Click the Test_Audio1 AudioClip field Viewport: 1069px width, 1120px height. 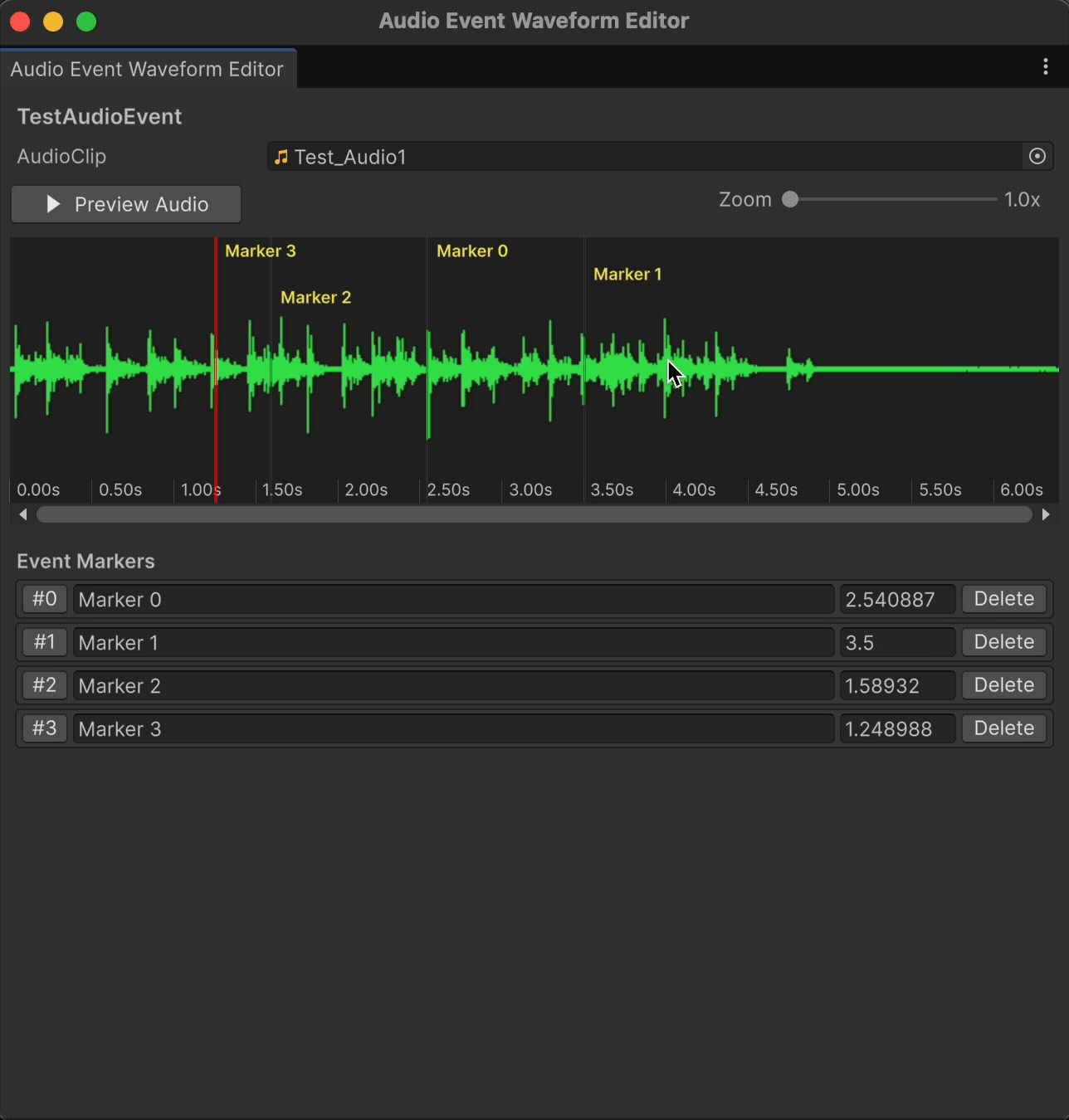pyautogui.click(x=660, y=156)
